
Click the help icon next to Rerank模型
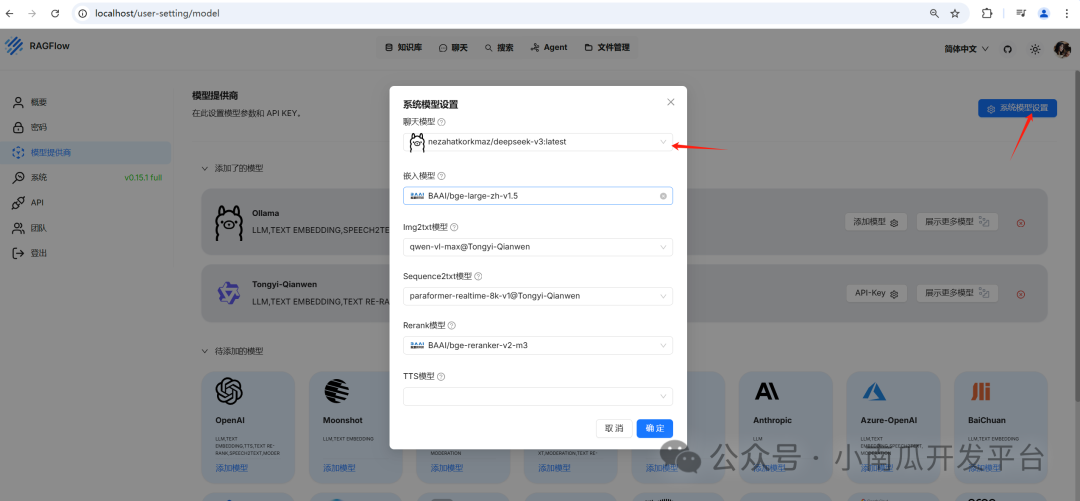452,325
